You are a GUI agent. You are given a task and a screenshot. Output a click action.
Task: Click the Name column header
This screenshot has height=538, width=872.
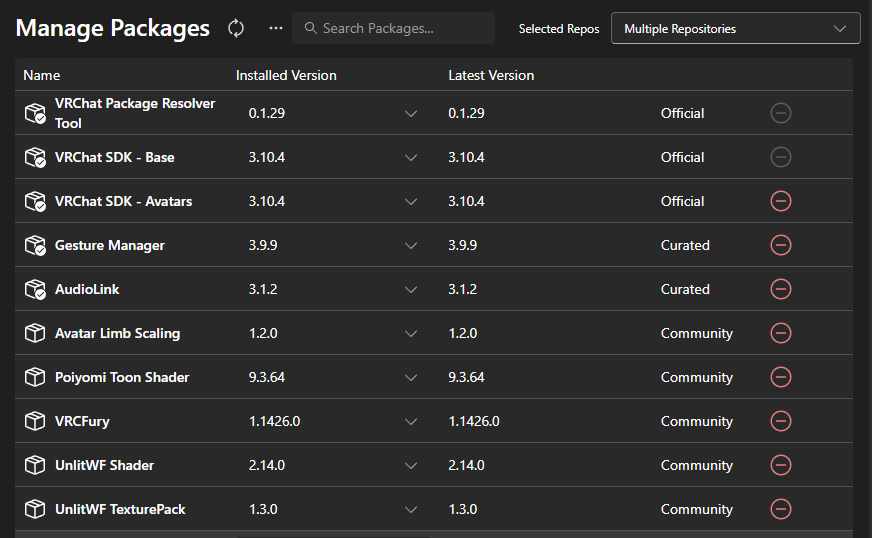[x=42, y=75]
